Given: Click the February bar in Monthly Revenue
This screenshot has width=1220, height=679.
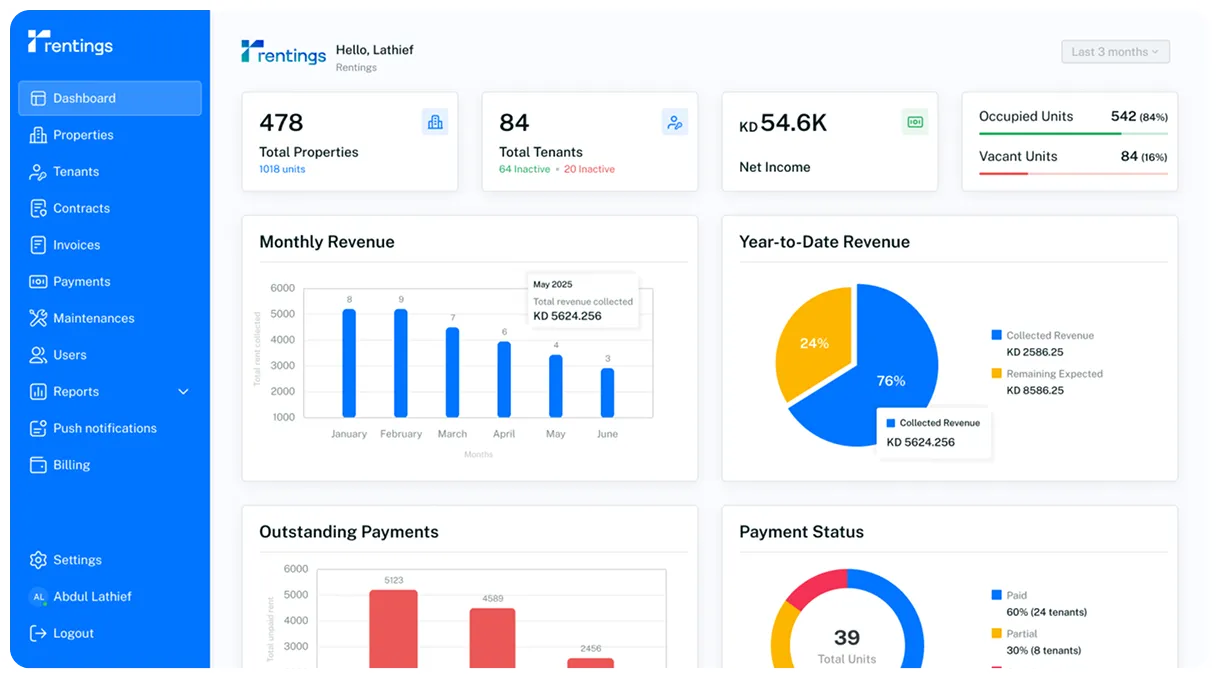Looking at the screenshot, I should pos(401,363).
